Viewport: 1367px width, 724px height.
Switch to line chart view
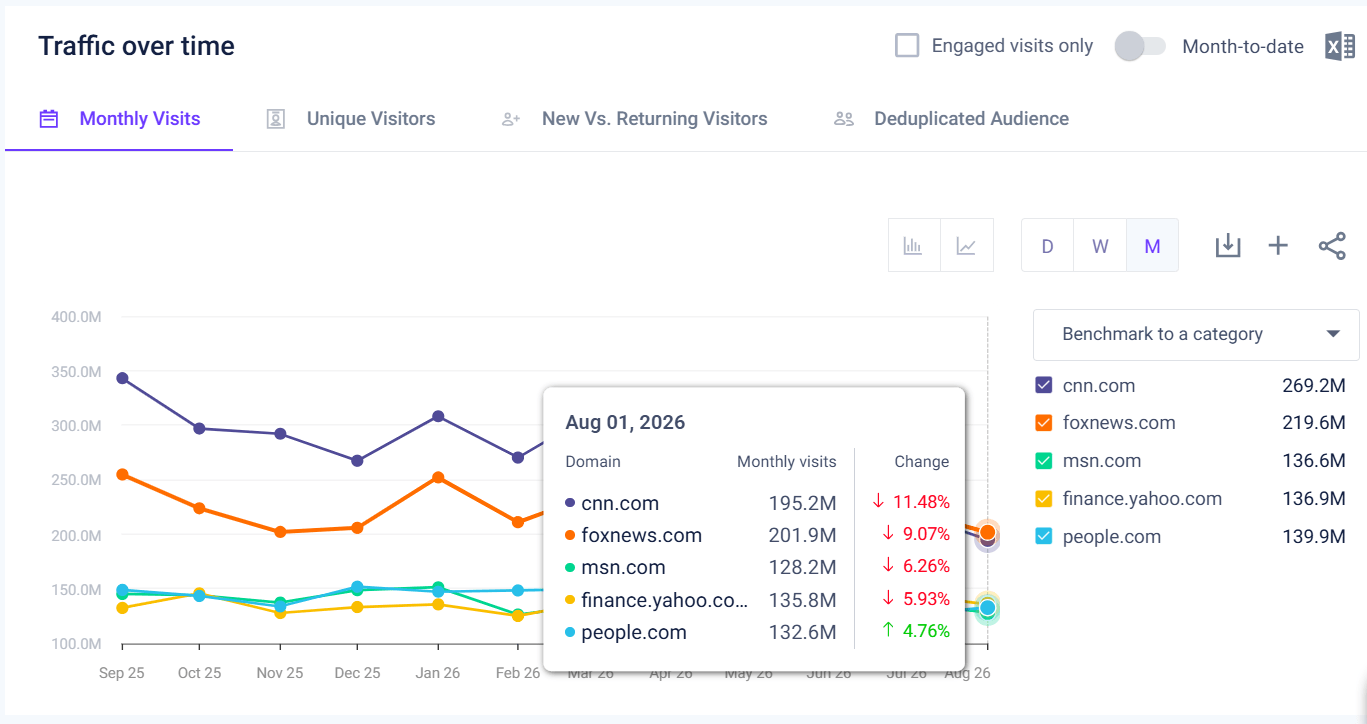967,245
